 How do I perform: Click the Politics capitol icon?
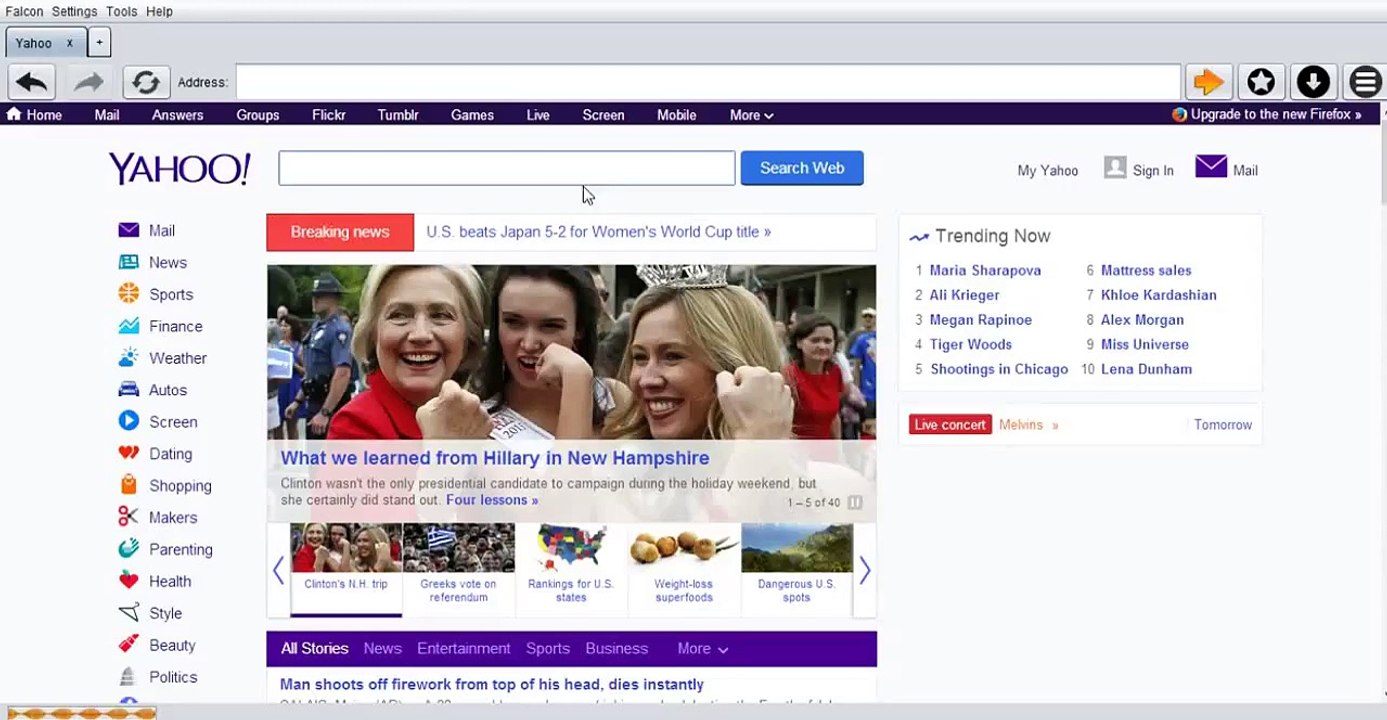pyautogui.click(x=128, y=676)
